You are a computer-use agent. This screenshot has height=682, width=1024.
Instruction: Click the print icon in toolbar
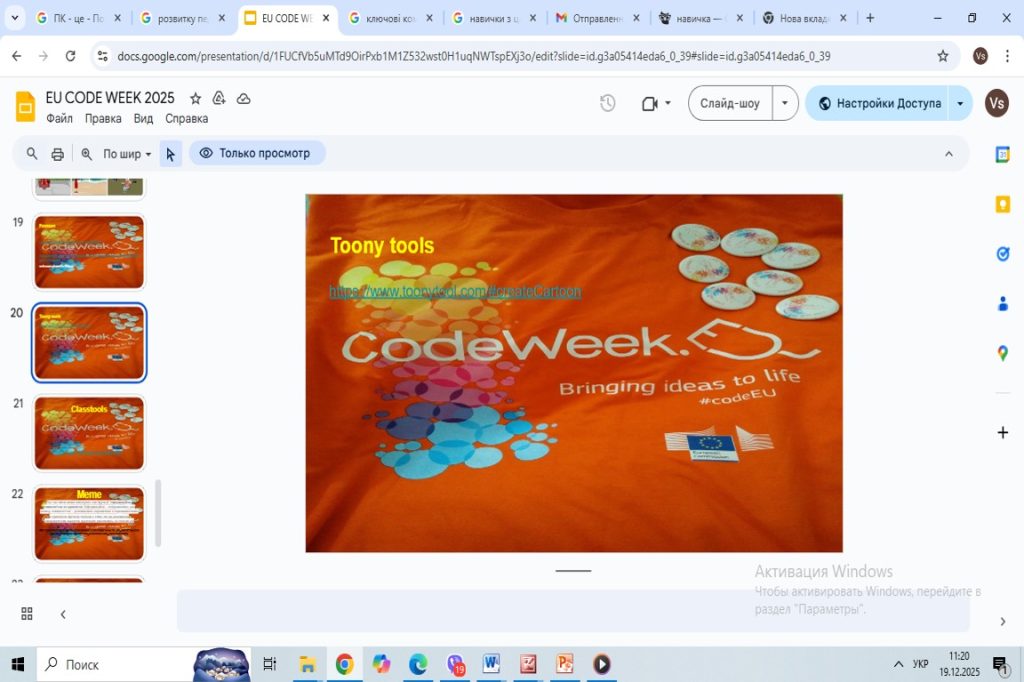click(58, 154)
